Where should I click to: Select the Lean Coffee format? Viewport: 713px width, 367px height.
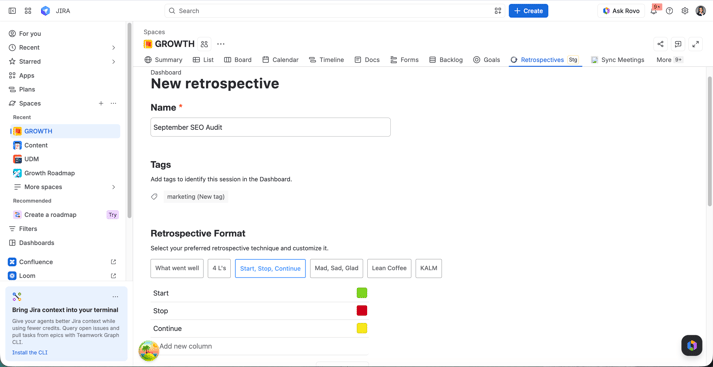pos(389,268)
